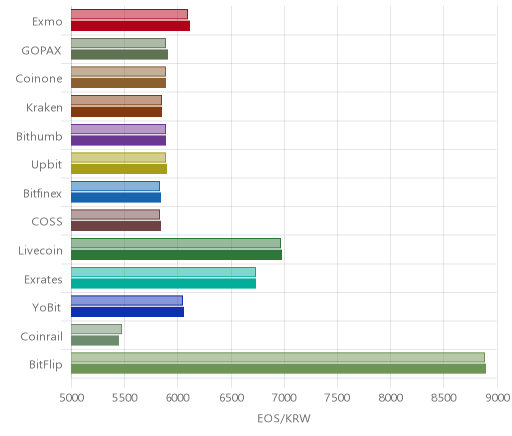Screen dimensions: 512x436
Task: Select the dark purple Bithumb bar
Action: coord(118,140)
